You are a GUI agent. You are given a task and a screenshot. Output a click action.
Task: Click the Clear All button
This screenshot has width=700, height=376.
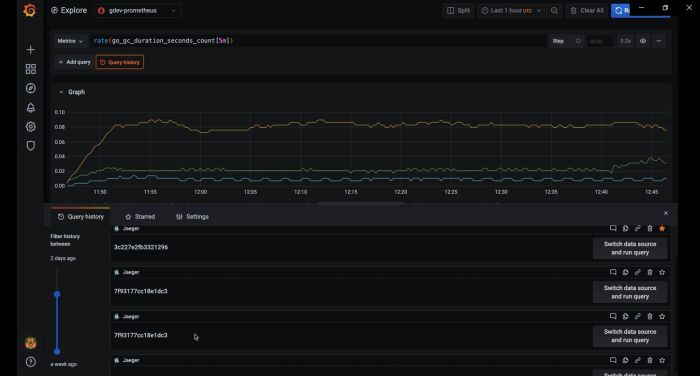[x=587, y=11]
